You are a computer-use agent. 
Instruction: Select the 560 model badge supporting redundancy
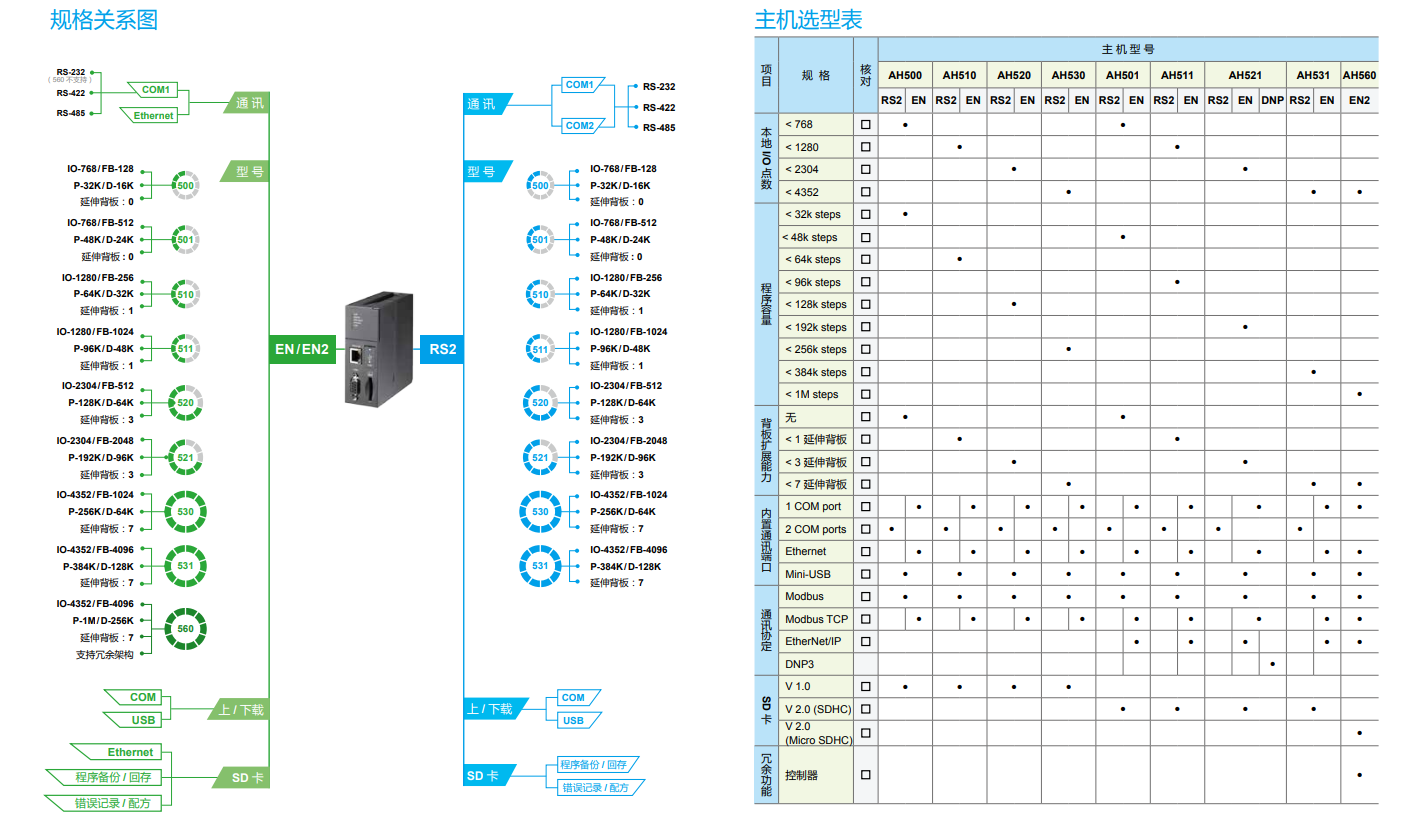tap(185, 628)
